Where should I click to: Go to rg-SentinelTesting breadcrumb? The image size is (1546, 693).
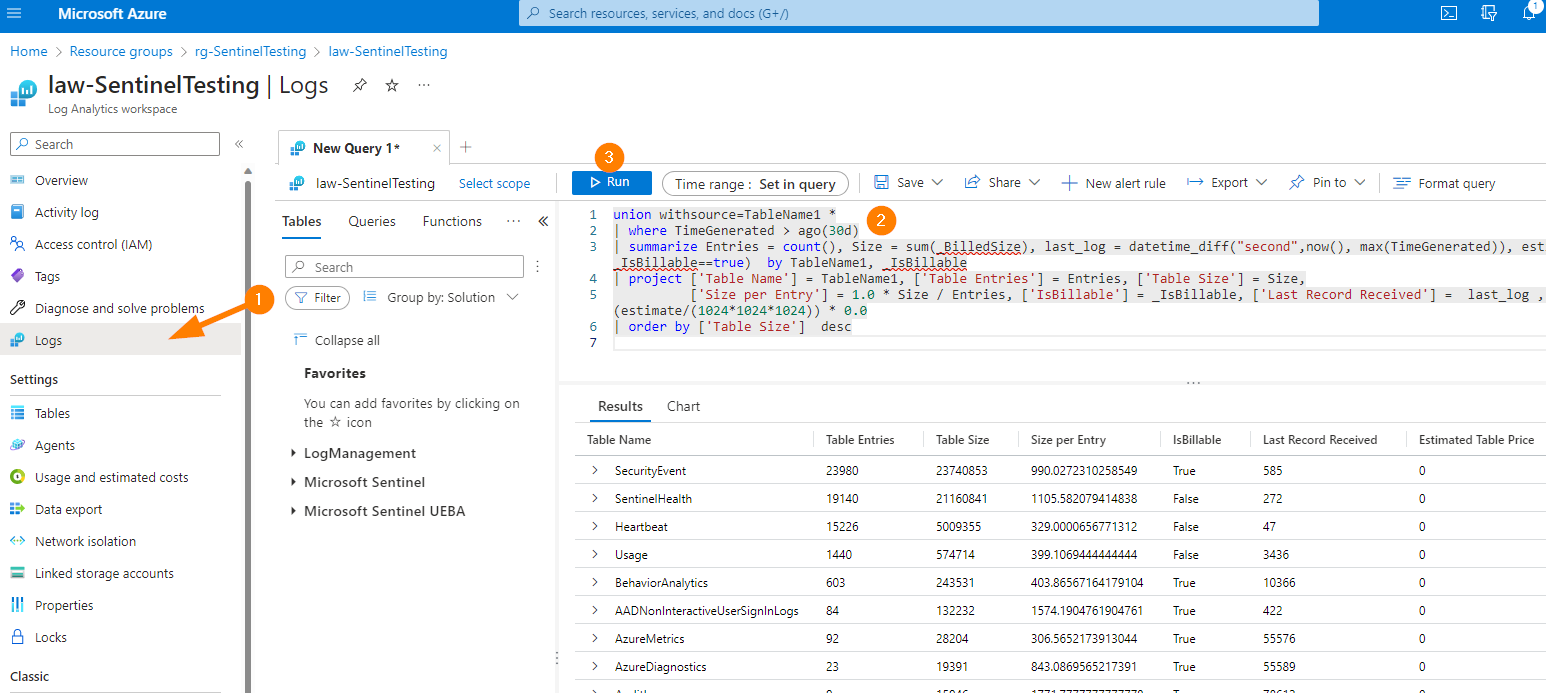pos(250,52)
